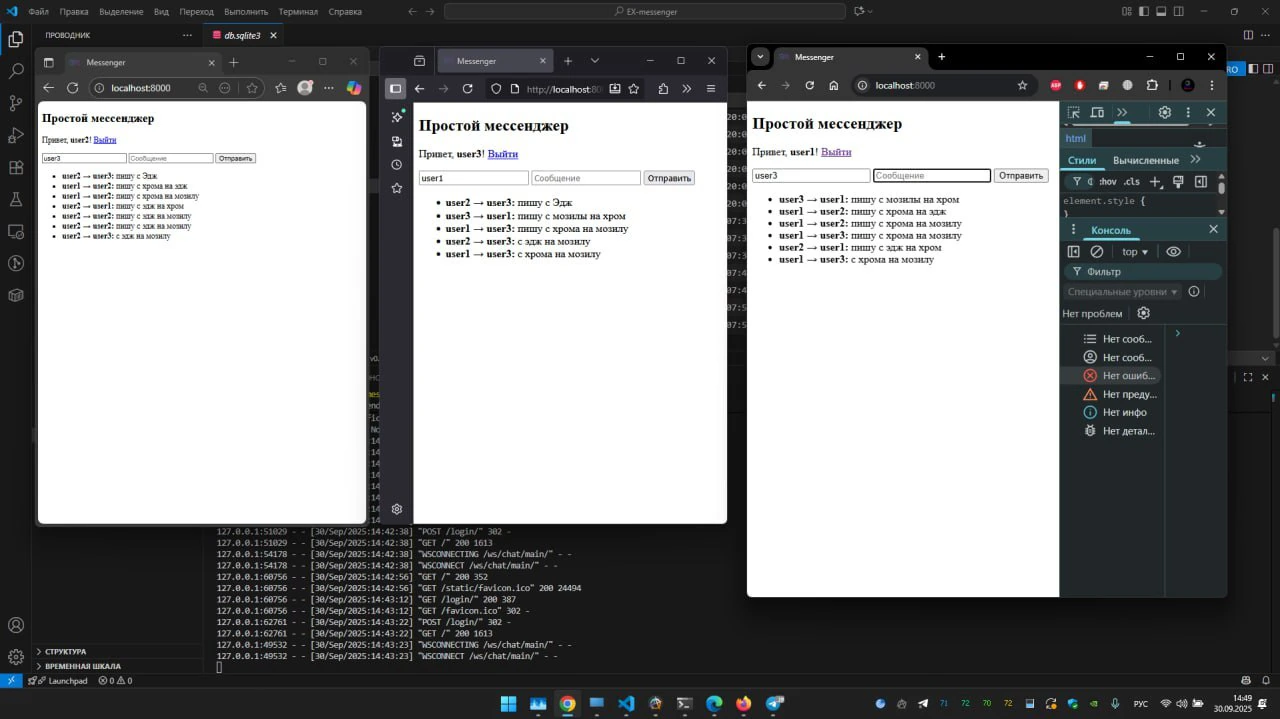Open Telegram from the Windows taskbar
Screen dimensions: 1280x719
click(774, 704)
